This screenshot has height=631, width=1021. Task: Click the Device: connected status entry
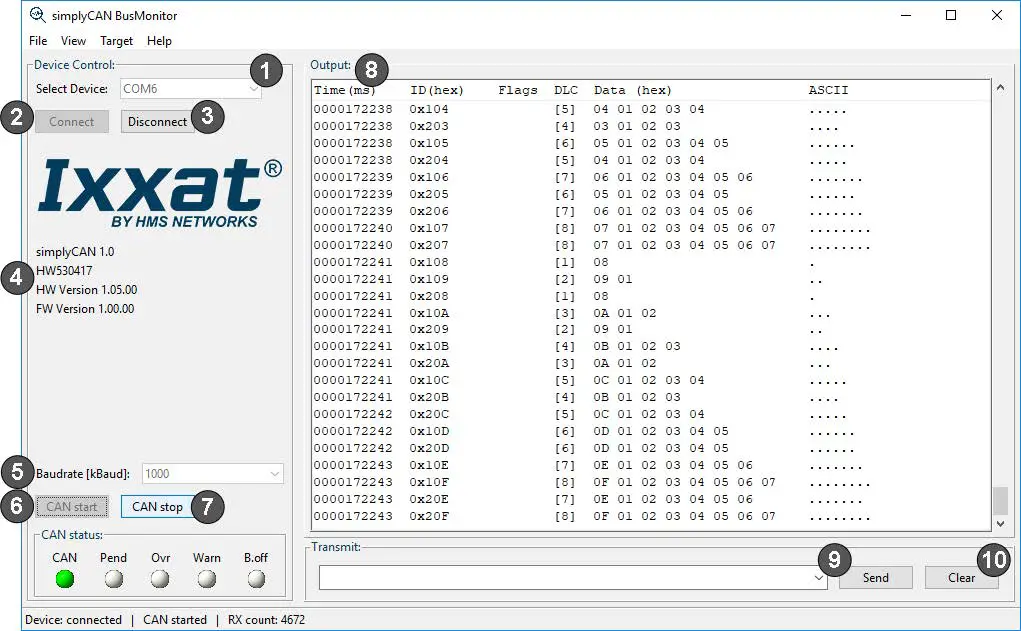(x=74, y=620)
